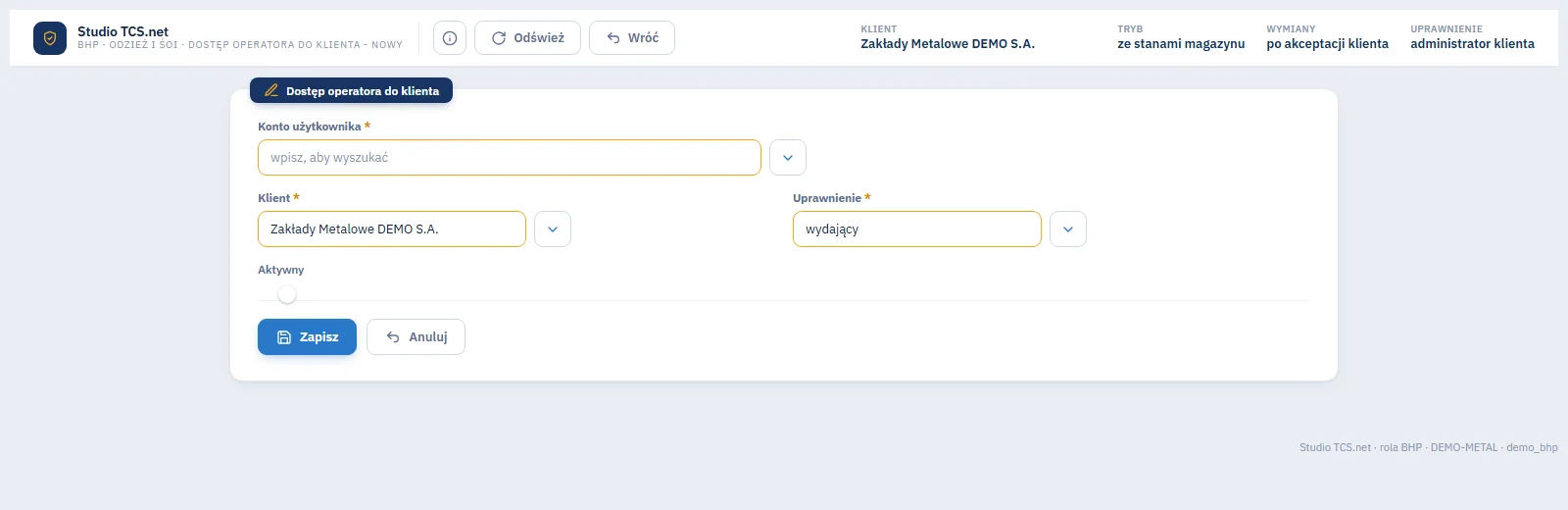The height and width of the screenshot is (510, 1568).
Task: Click 'po akceptacji klienta' text
Action: pyautogui.click(x=1327, y=44)
